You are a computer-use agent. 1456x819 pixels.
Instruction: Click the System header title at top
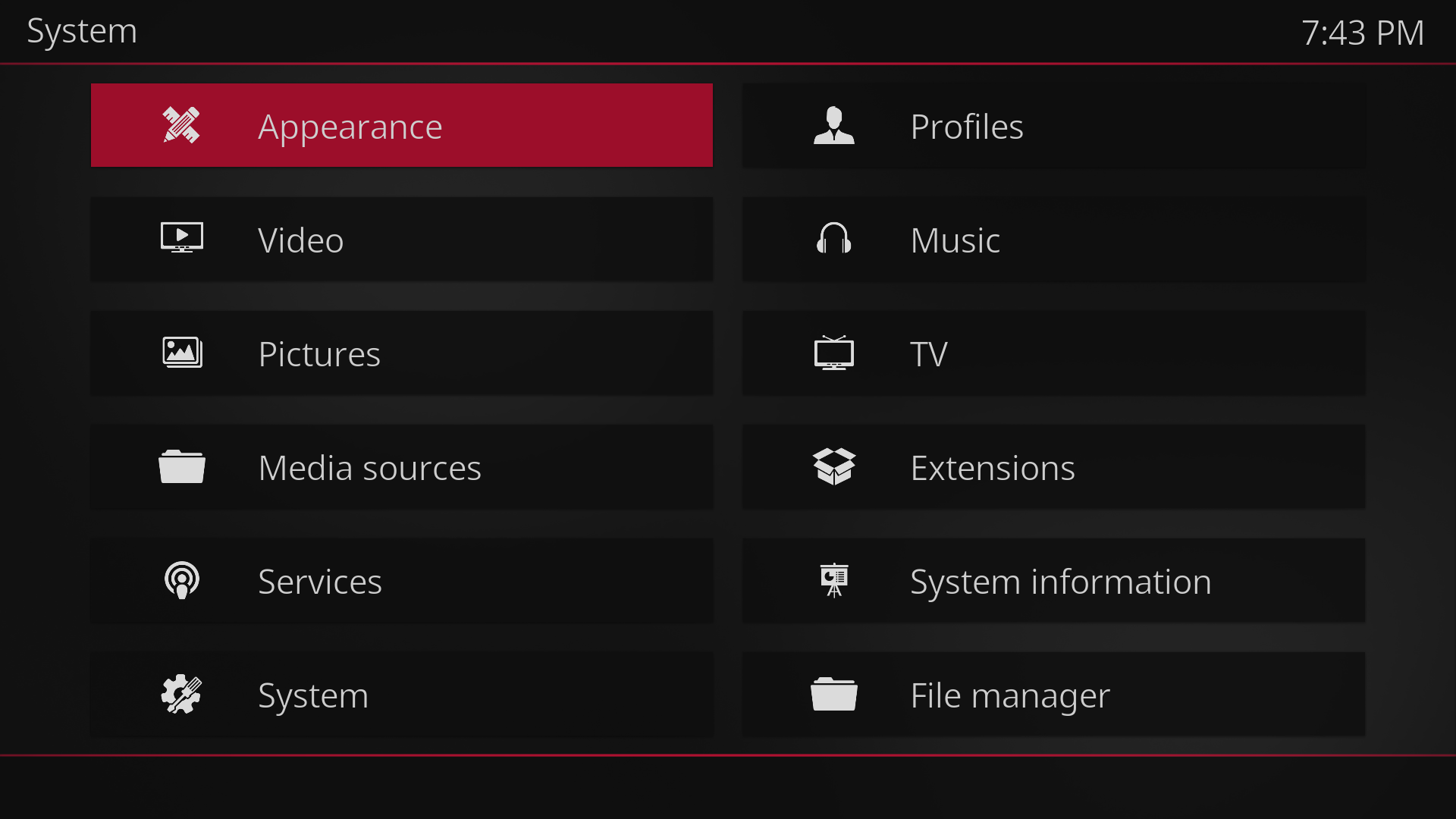(82, 31)
